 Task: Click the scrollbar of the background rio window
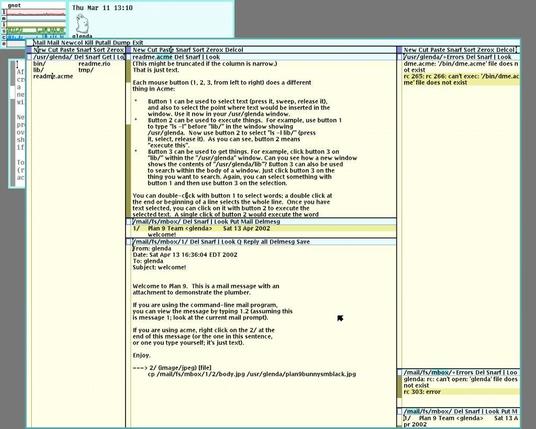tap(13, 124)
